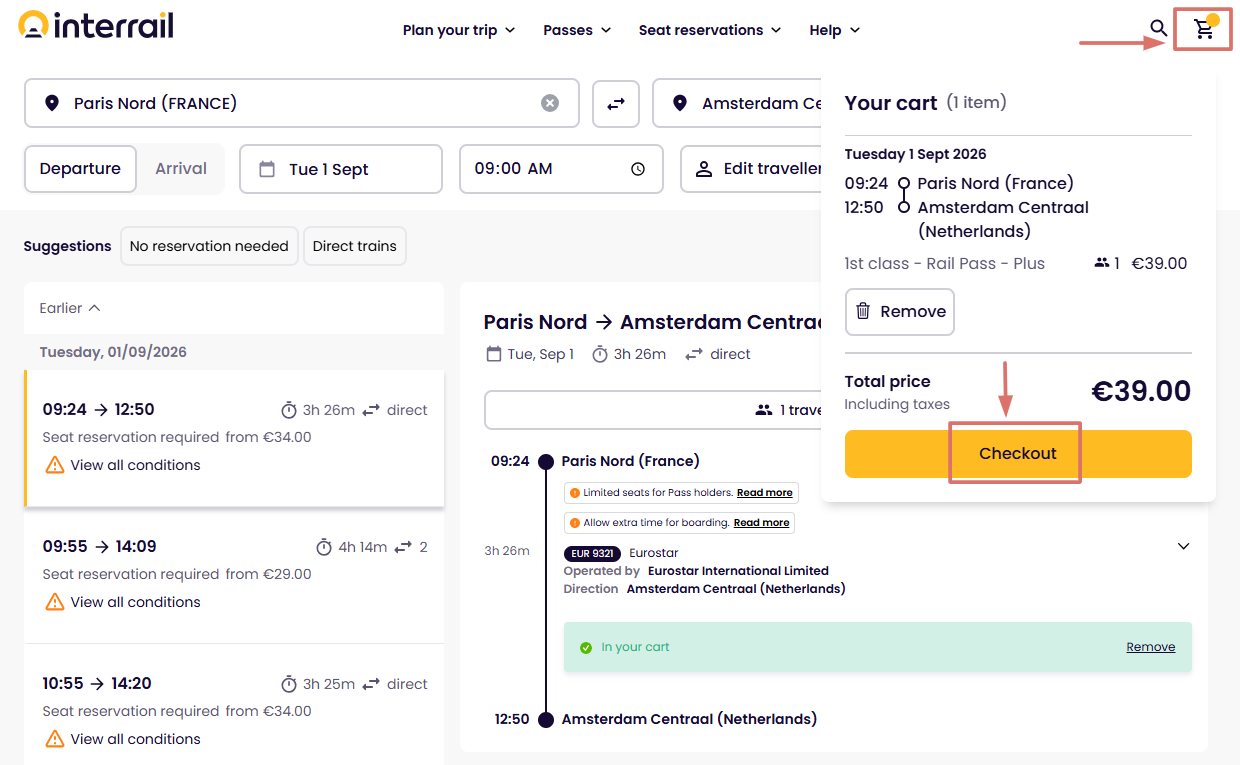Viewport: 1240px width, 765px height.
Task: Click the travellers icon in the cart price row
Action: click(1102, 263)
